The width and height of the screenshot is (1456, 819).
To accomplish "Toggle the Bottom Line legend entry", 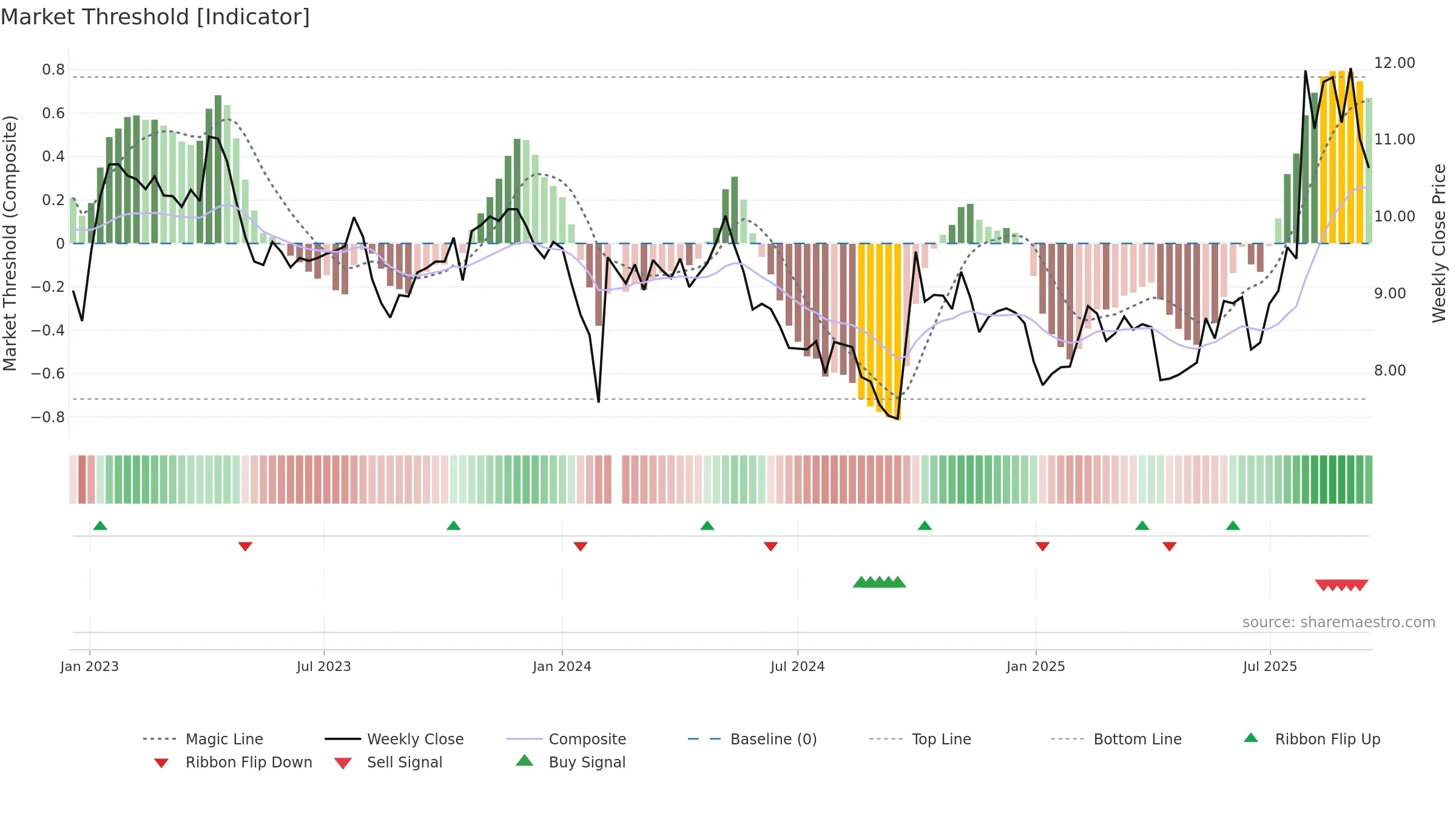I will [1116, 739].
